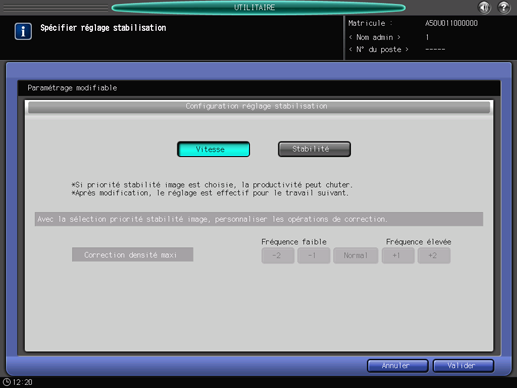Screen dimensions: 517x388
Task: Click Valider to confirm settings
Action: coord(463,366)
